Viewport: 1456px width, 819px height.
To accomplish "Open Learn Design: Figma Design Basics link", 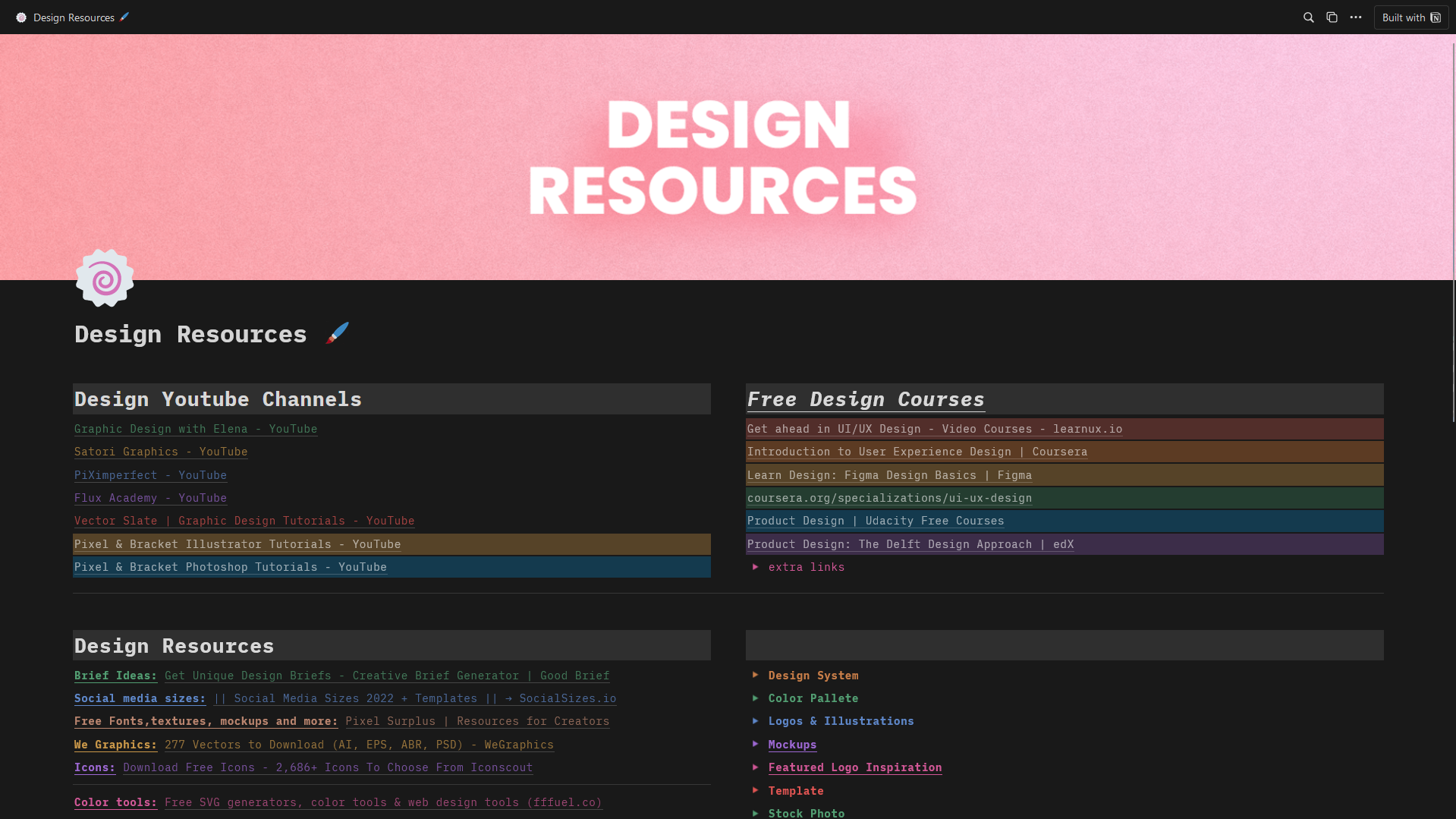I will 889,475.
